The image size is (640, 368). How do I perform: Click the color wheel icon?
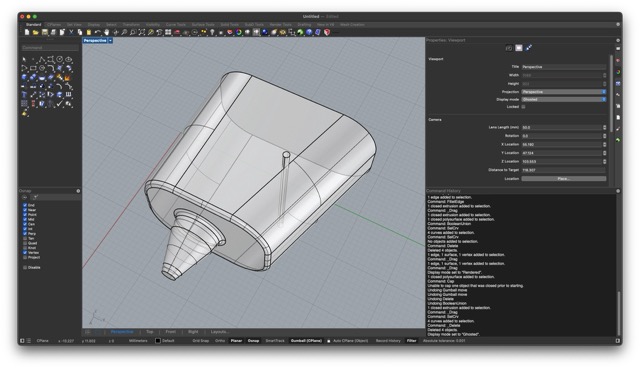(239, 32)
